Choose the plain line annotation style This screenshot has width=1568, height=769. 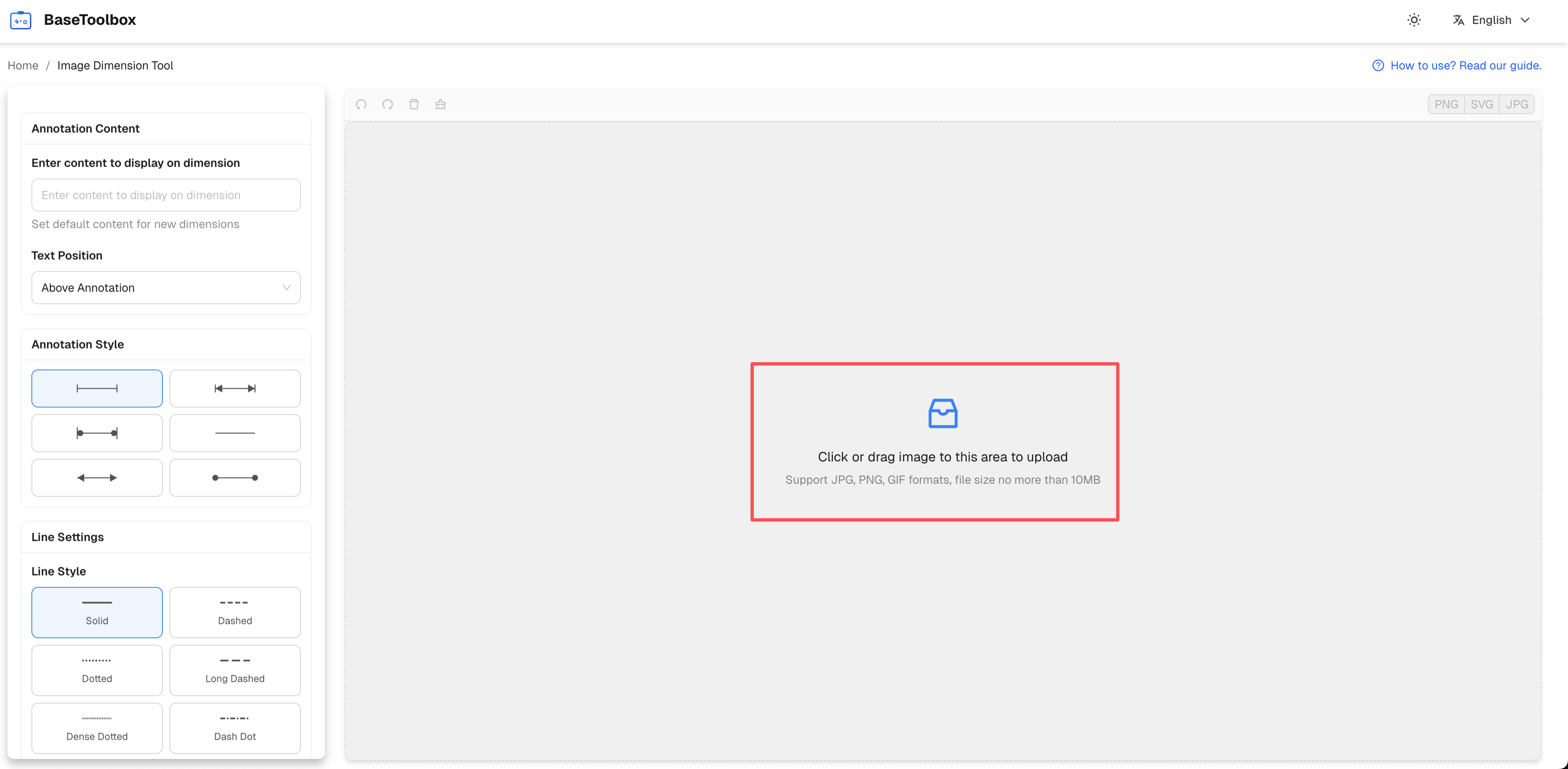[235, 433]
